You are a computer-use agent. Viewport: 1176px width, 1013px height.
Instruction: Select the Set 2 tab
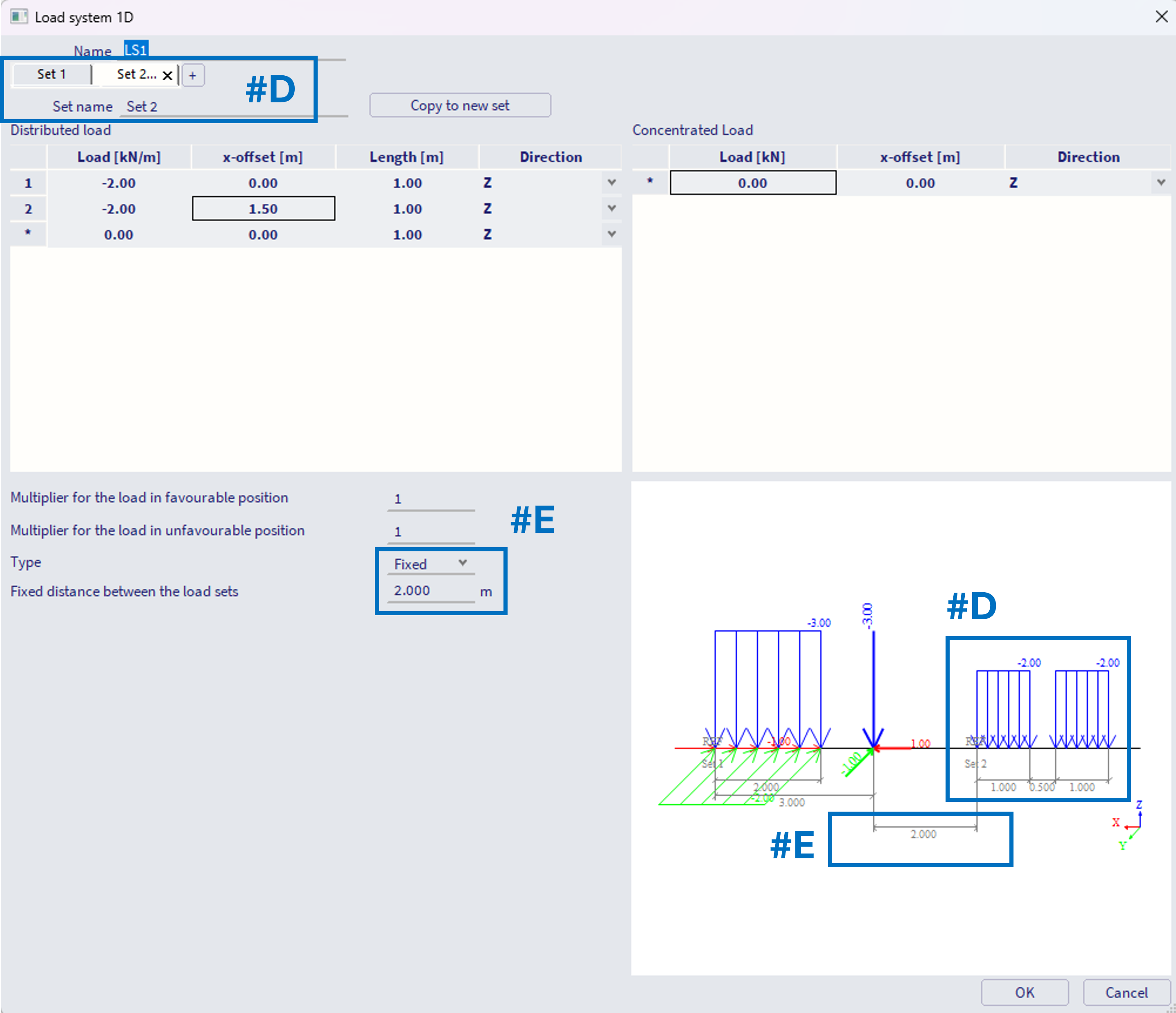click(x=135, y=74)
